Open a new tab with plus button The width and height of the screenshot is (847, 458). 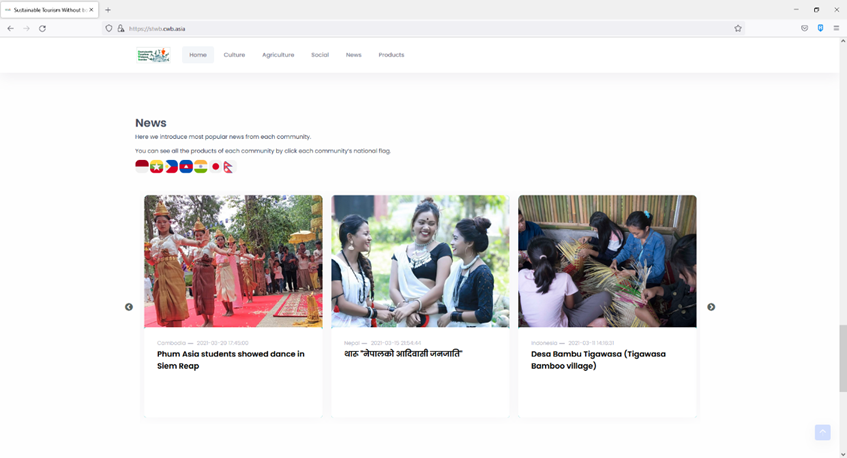tap(108, 10)
